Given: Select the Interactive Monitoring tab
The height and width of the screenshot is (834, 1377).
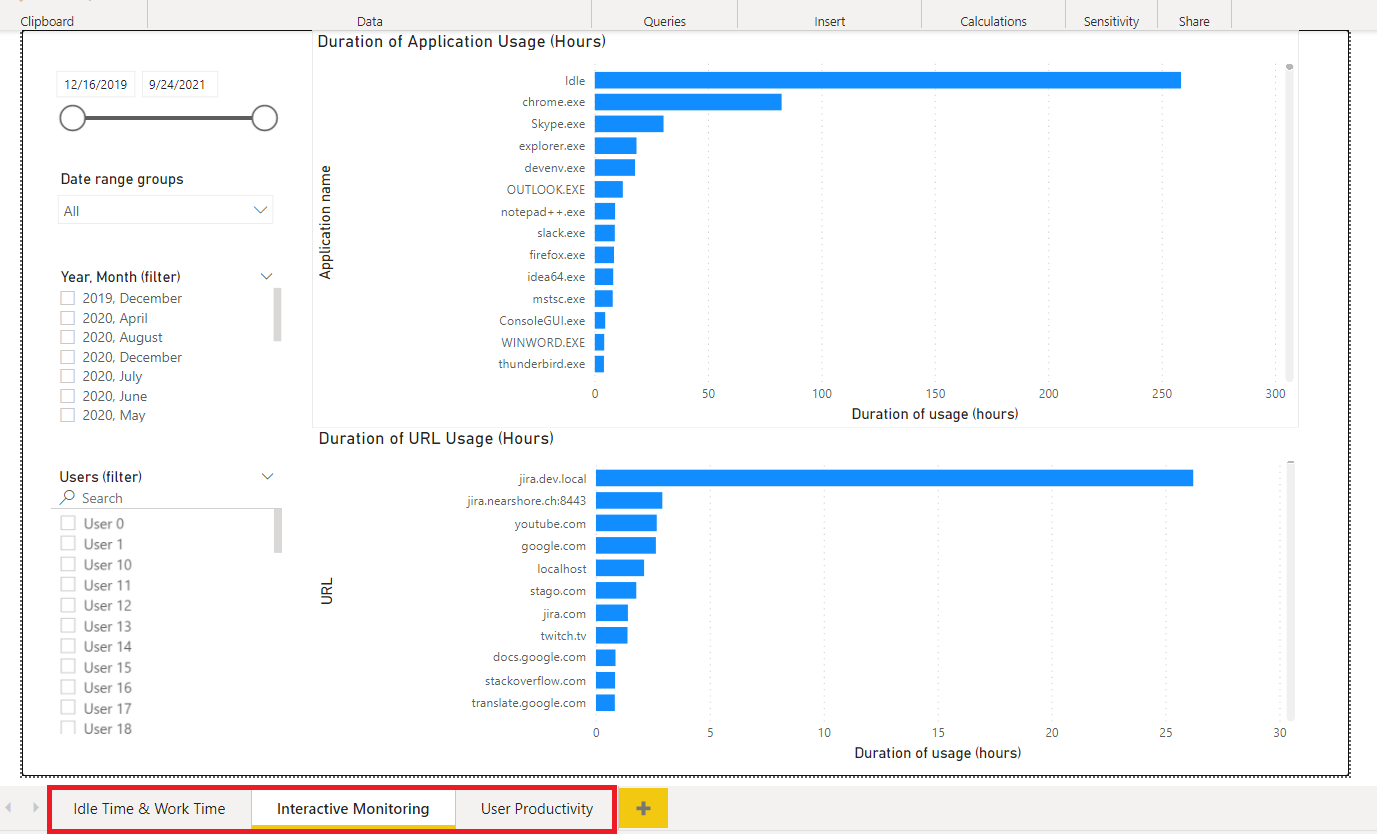Looking at the screenshot, I should click(x=353, y=809).
